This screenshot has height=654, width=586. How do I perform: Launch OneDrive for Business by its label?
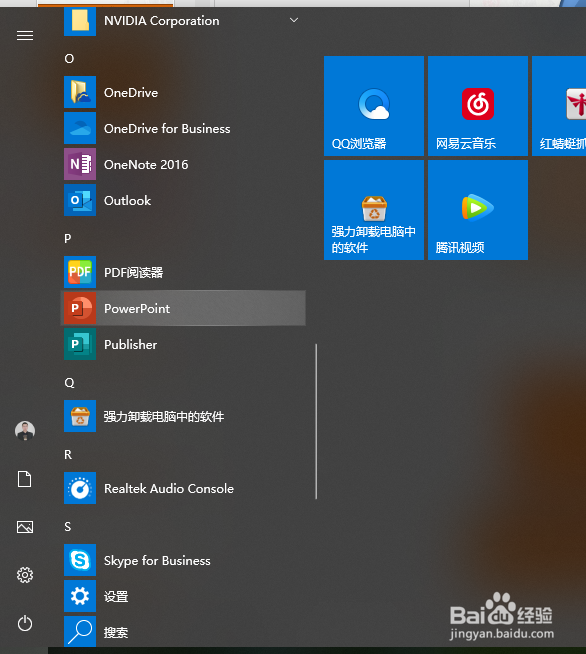tap(167, 128)
